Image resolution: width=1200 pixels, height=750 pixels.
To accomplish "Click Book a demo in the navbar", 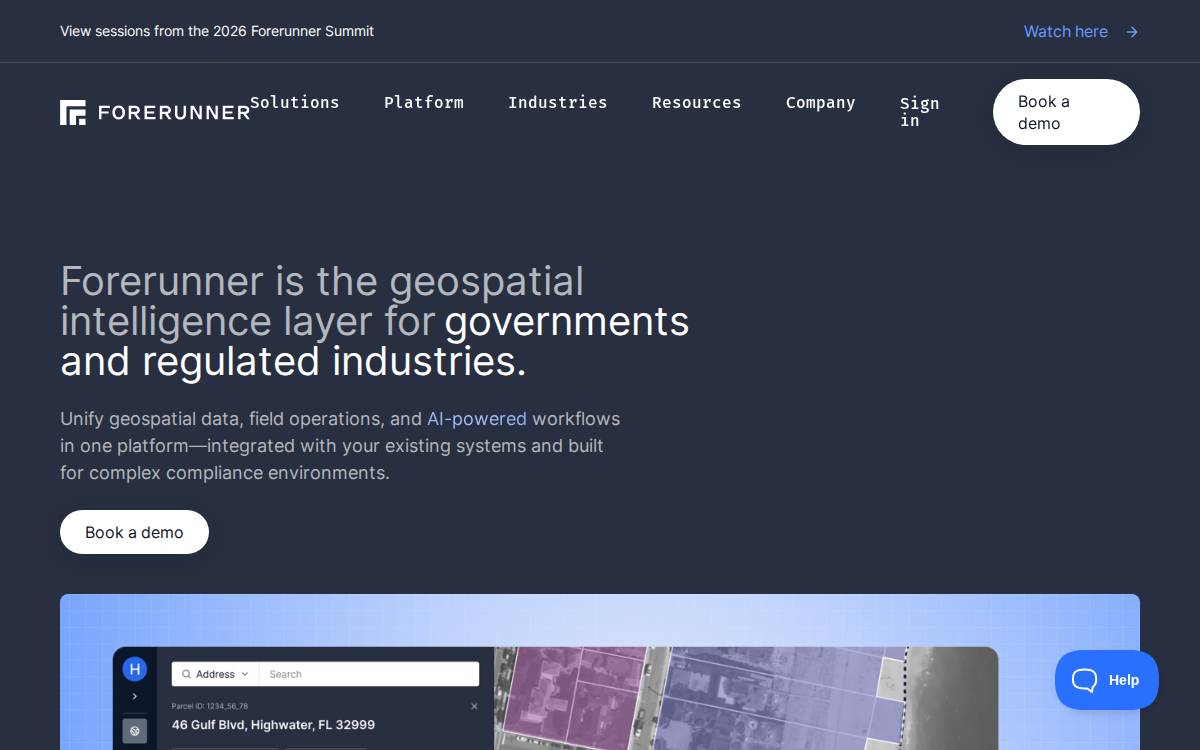I will click(1066, 112).
